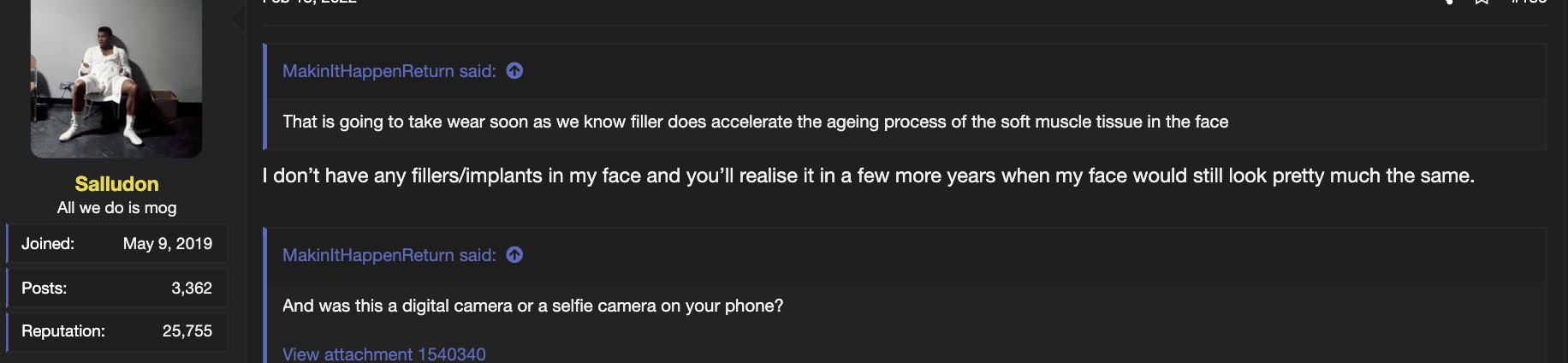
Task: Jump to first quoted post via arrow icon
Action: coord(514,71)
